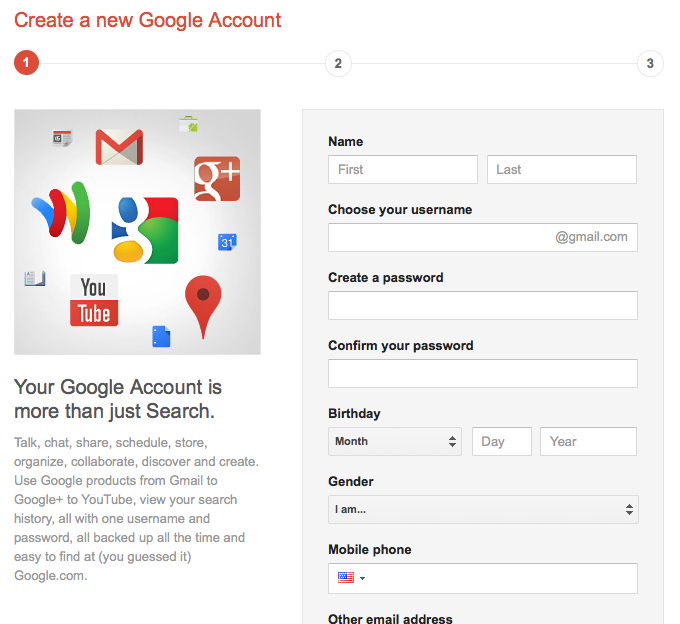Click the 'Birthday' label

pyautogui.click(x=354, y=413)
